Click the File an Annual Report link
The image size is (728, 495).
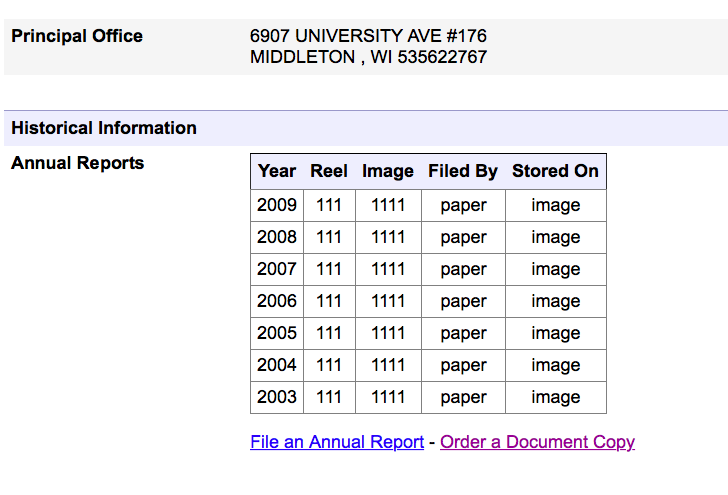click(x=337, y=442)
